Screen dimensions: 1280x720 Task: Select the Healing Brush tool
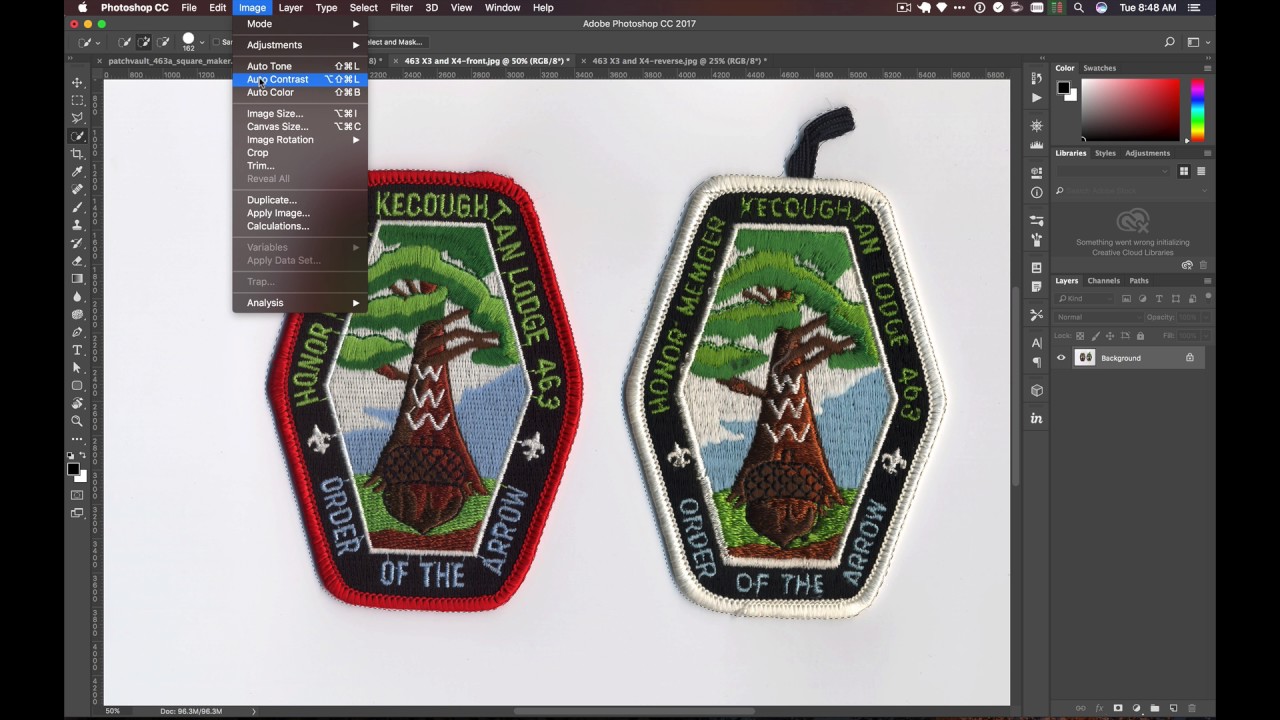77,189
